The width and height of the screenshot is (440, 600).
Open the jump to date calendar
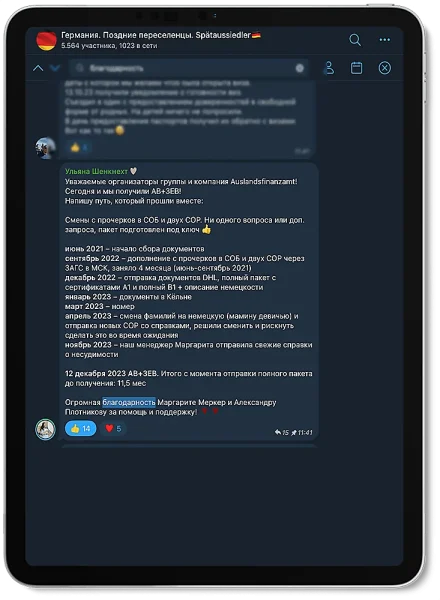[356, 68]
